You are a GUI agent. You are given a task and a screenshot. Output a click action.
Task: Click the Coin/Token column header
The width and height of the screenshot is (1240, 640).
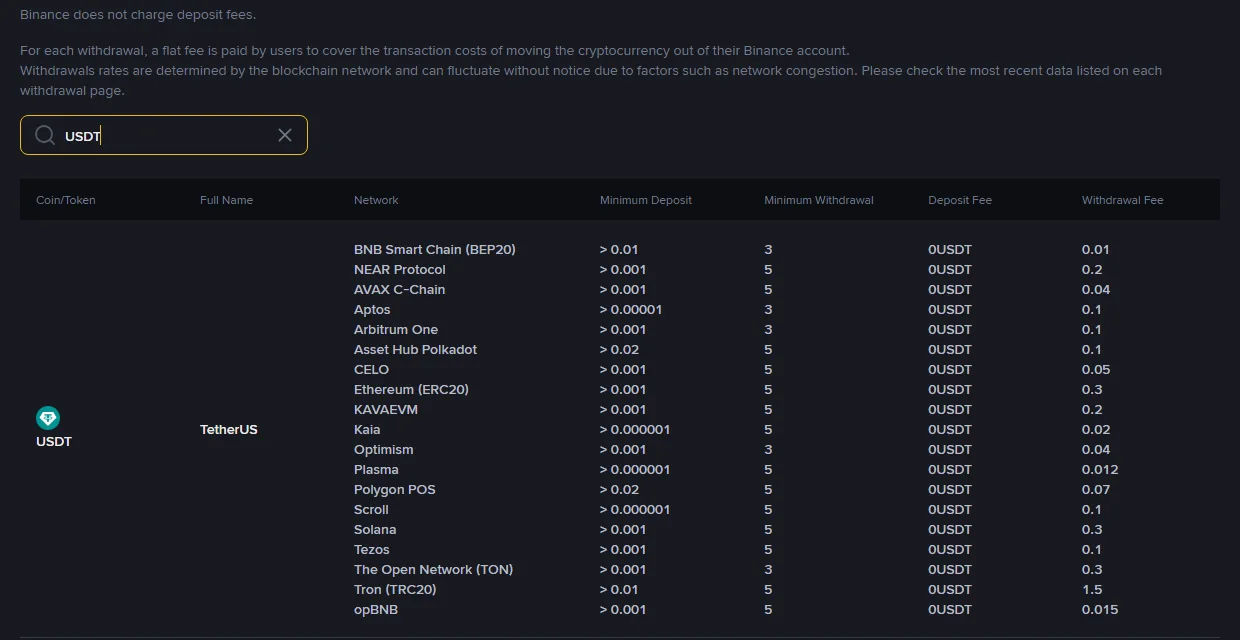click(66, 200)
